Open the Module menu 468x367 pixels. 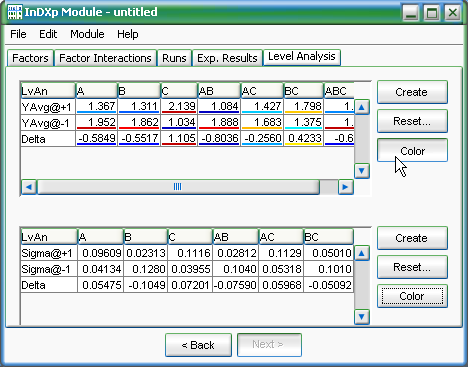pyautogui.click(x=87, y=34)
